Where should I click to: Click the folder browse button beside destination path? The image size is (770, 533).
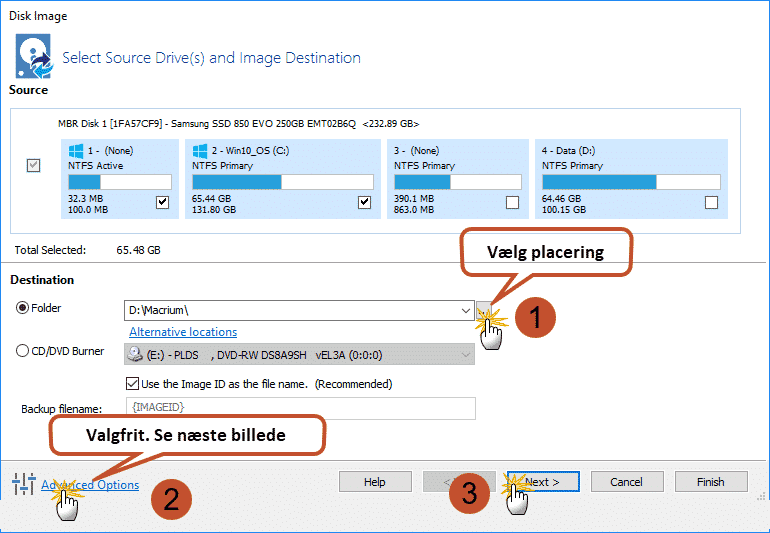pyautogui.click(x=485, y=311)
